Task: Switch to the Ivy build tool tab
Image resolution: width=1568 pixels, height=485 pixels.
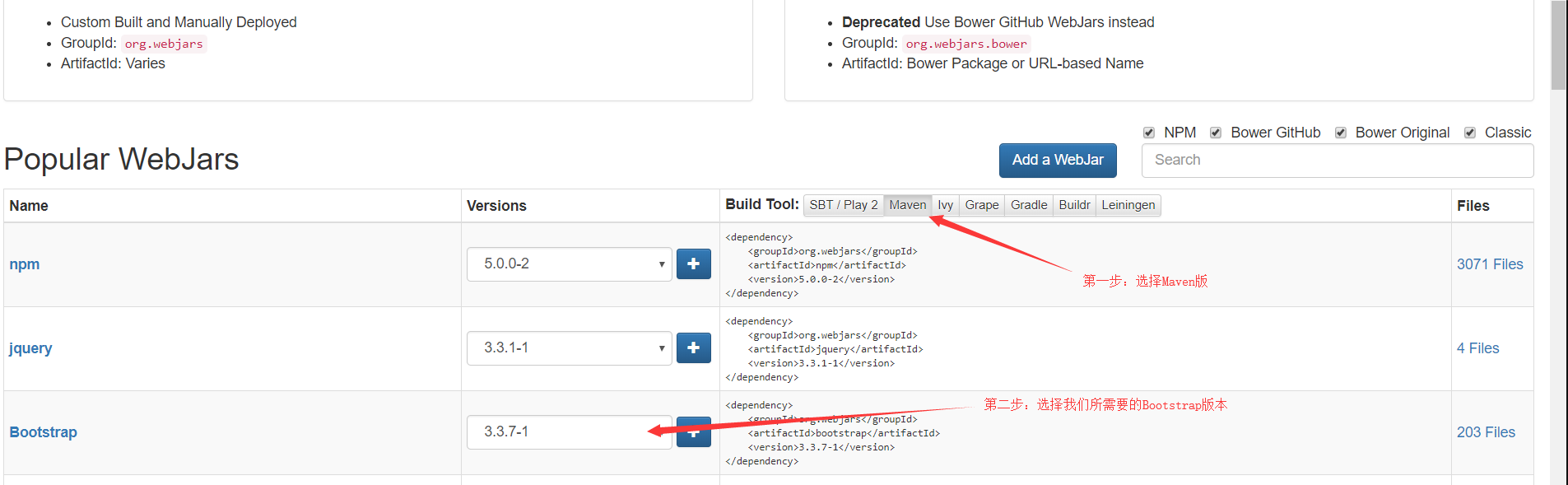Action: coord(945,205)
